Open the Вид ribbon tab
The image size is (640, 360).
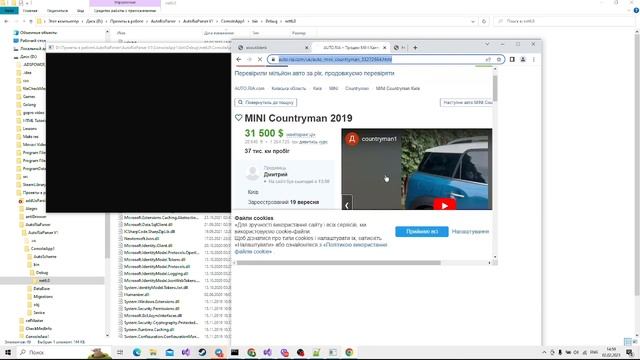[x=80, y=11]
